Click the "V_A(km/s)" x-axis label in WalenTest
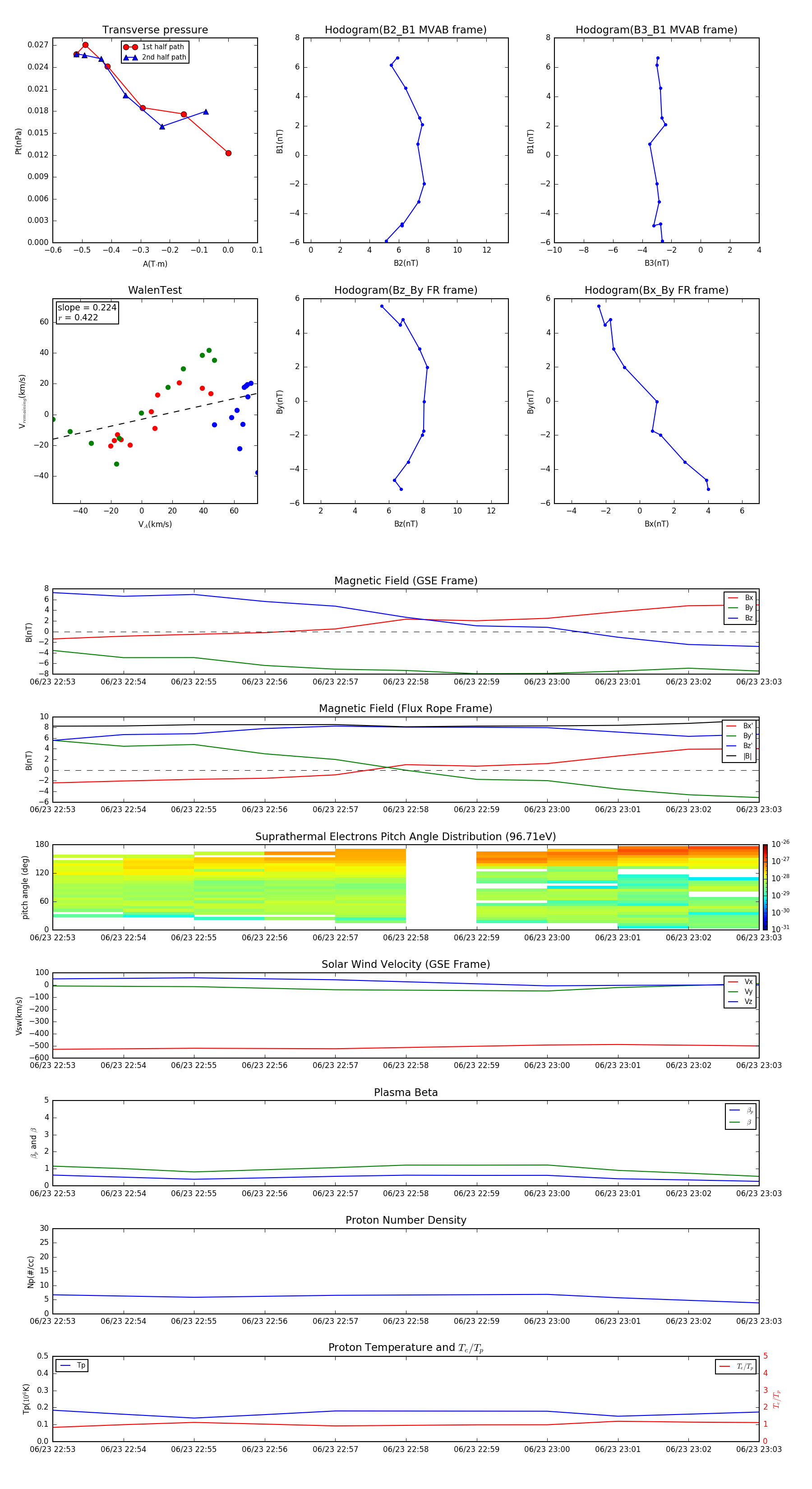812x1489 pixels. pos(155,524)
